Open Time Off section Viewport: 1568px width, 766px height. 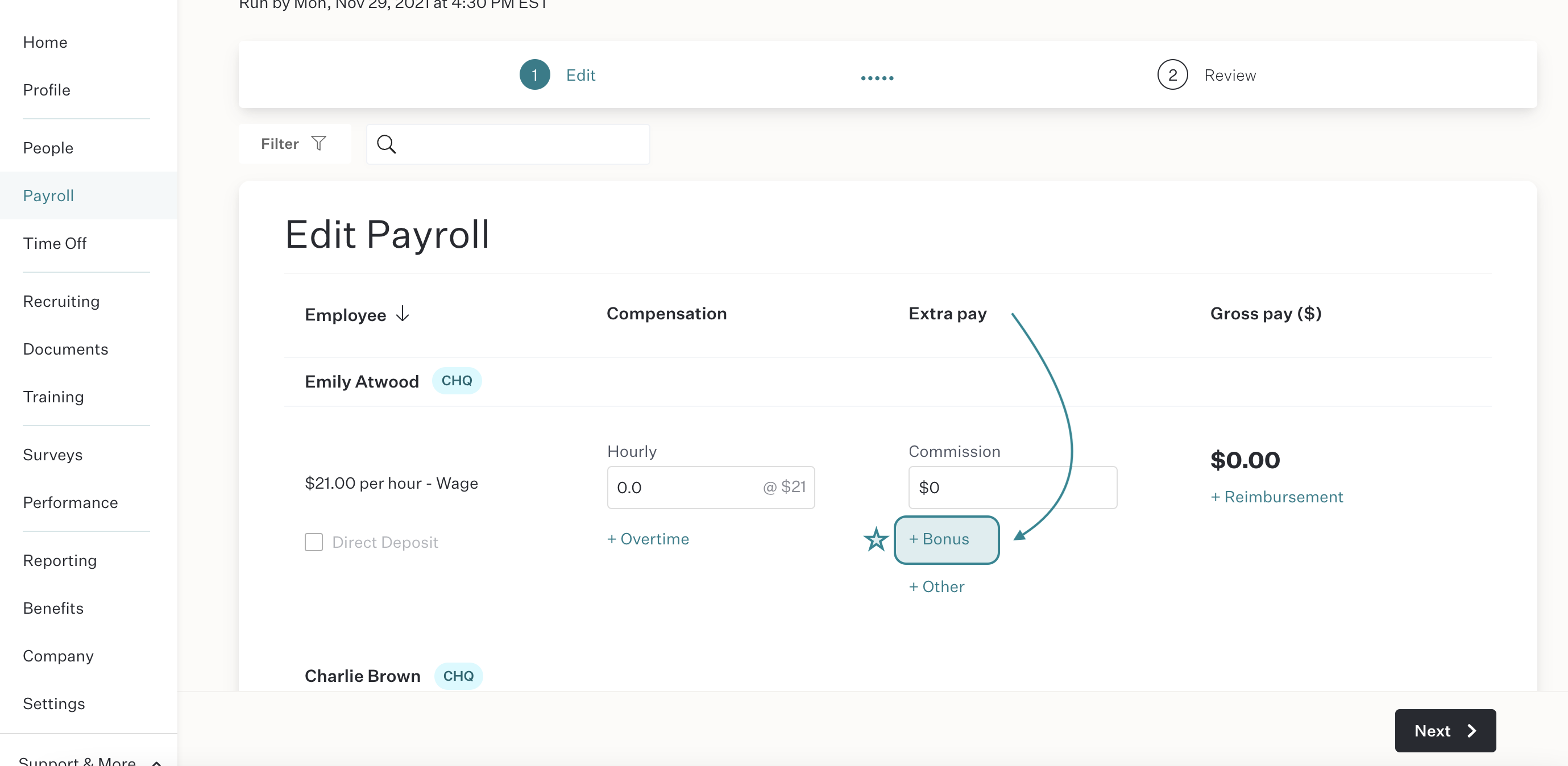tap(54, 243)
